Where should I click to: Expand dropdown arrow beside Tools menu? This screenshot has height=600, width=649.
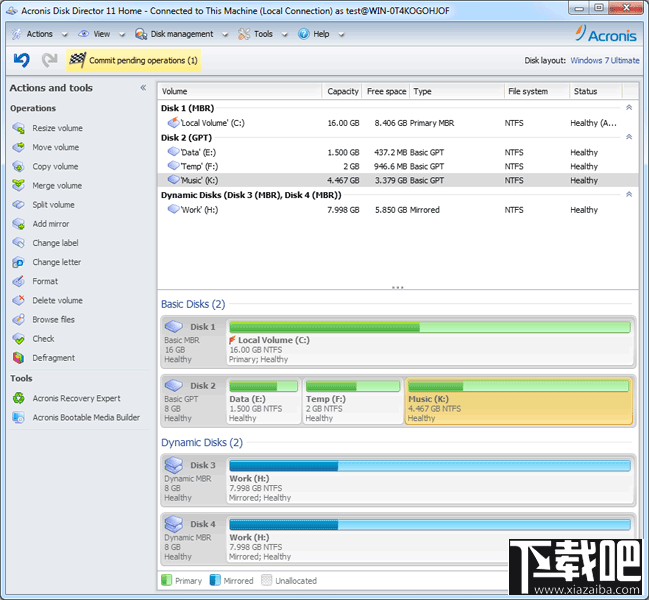point(285,35)
